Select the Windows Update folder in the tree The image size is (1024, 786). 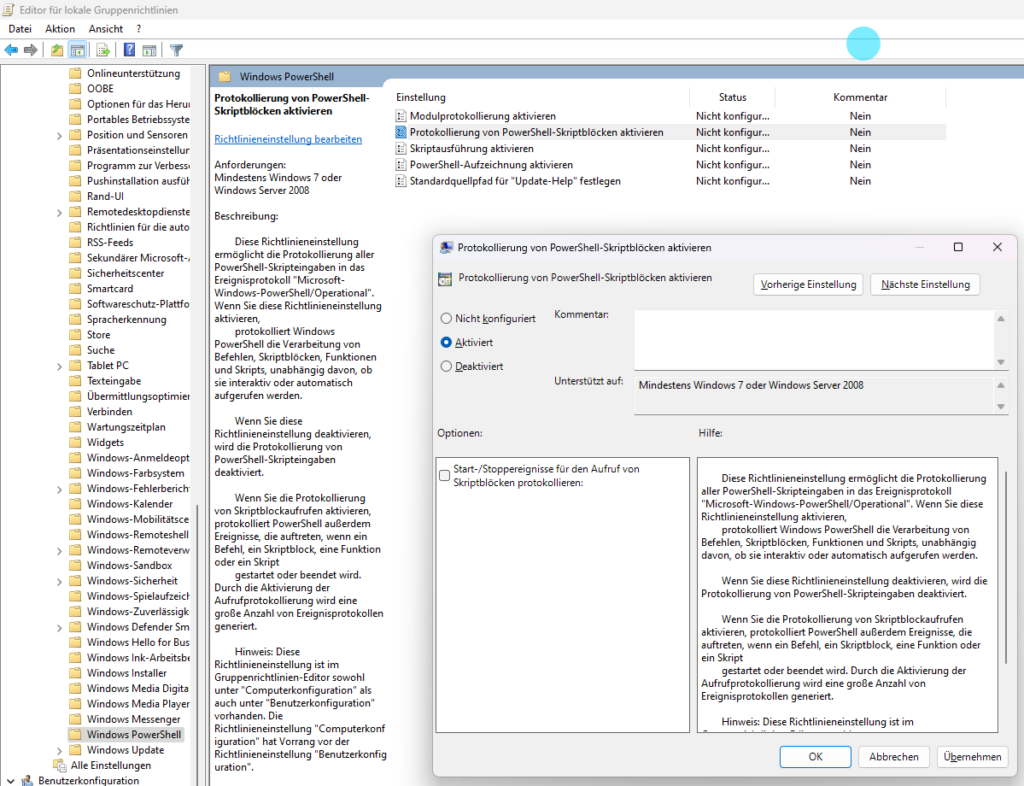click(x=125, y=750)
